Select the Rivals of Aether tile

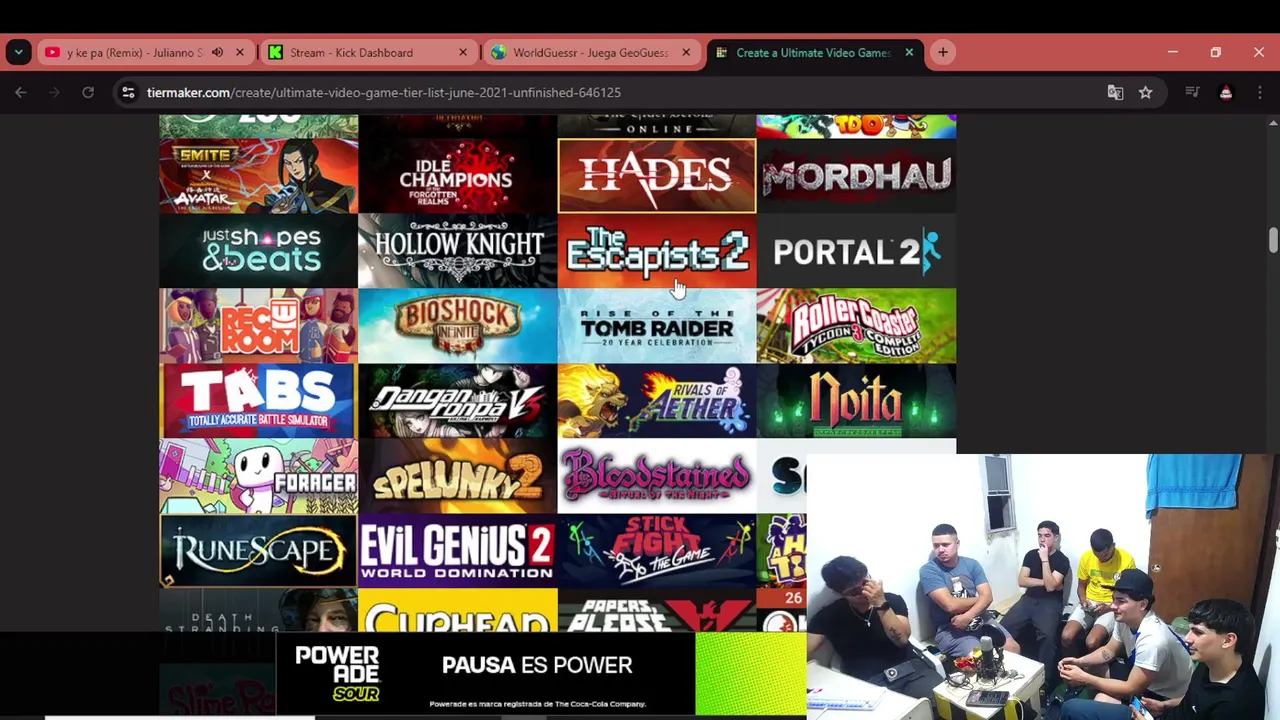[657, 401]
